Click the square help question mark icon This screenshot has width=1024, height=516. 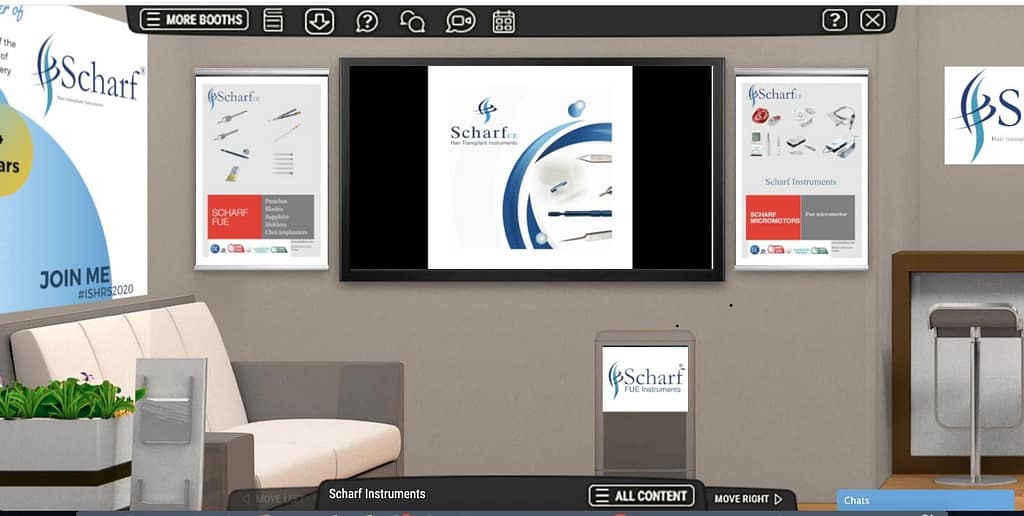pos(834,20)
